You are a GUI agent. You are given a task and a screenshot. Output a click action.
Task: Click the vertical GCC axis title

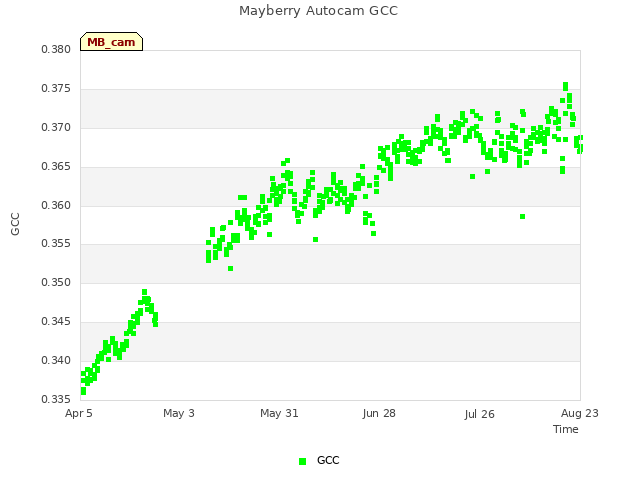coord(15,224)
